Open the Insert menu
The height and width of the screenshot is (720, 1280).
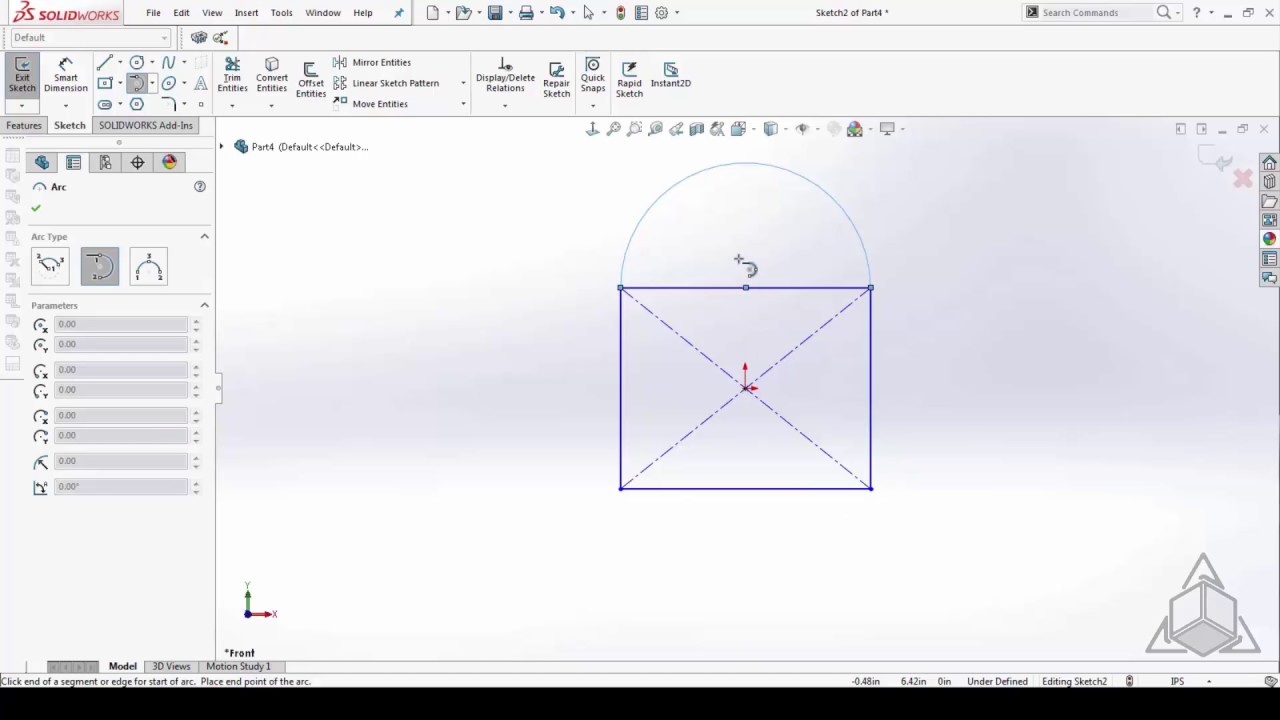(x=246, y=13)
